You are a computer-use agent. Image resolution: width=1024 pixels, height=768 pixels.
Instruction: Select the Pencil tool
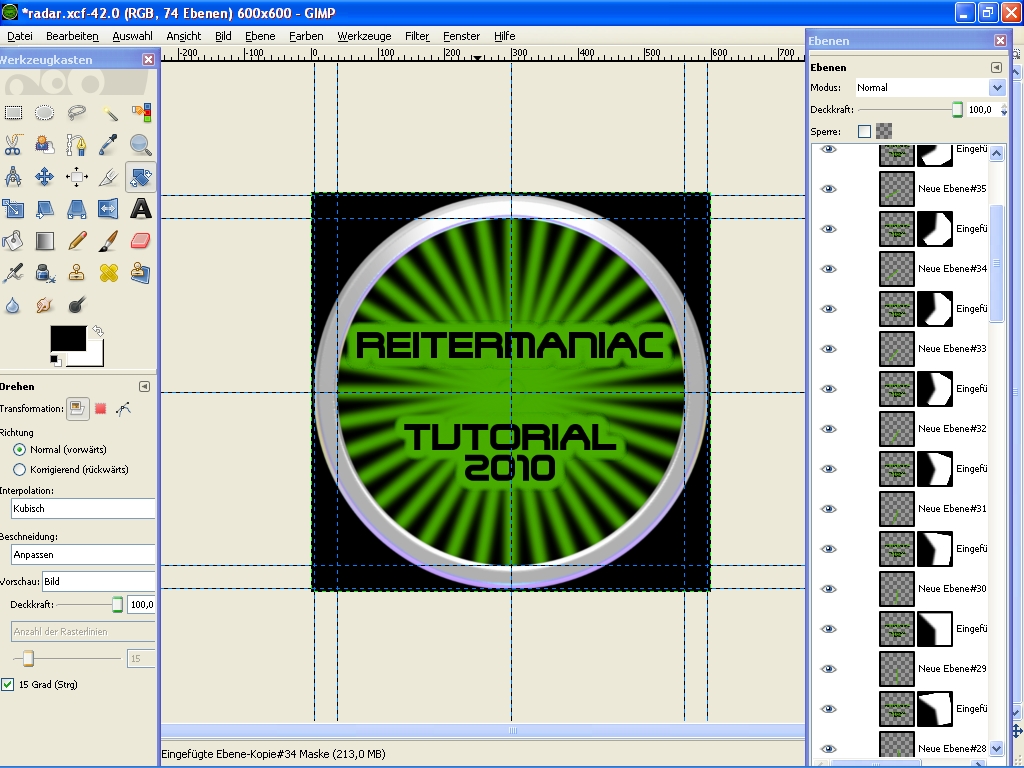pyautogui.click(x=76, y=240)
